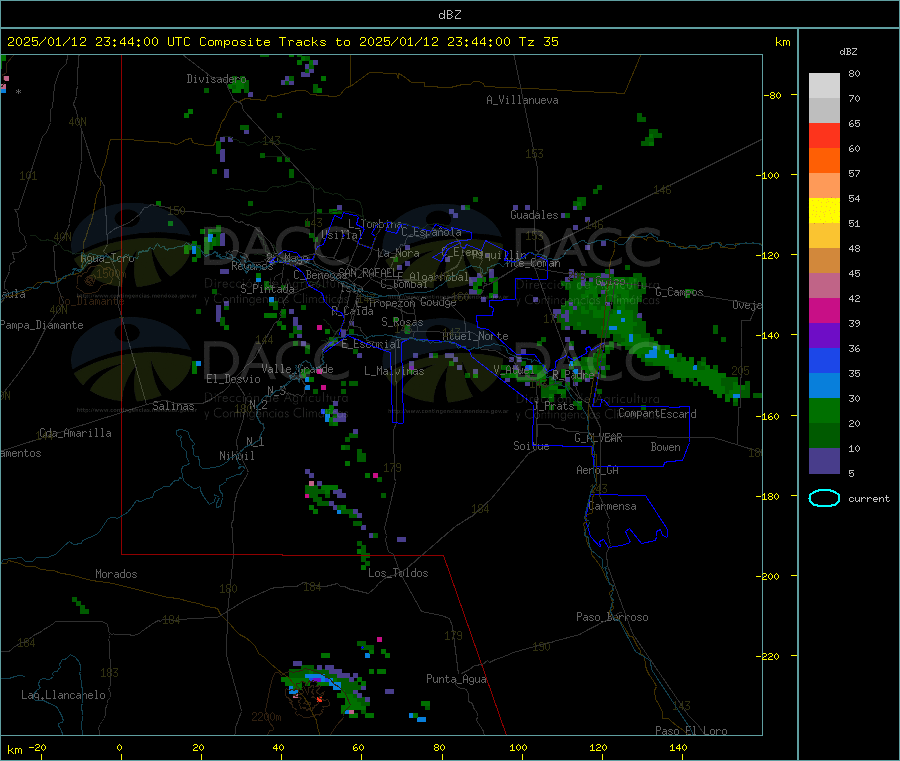Viewport: 900px width, 761px height.
Task: Click the 10 dBZ slate-purple swatch
Action: [x=824, y=461]
